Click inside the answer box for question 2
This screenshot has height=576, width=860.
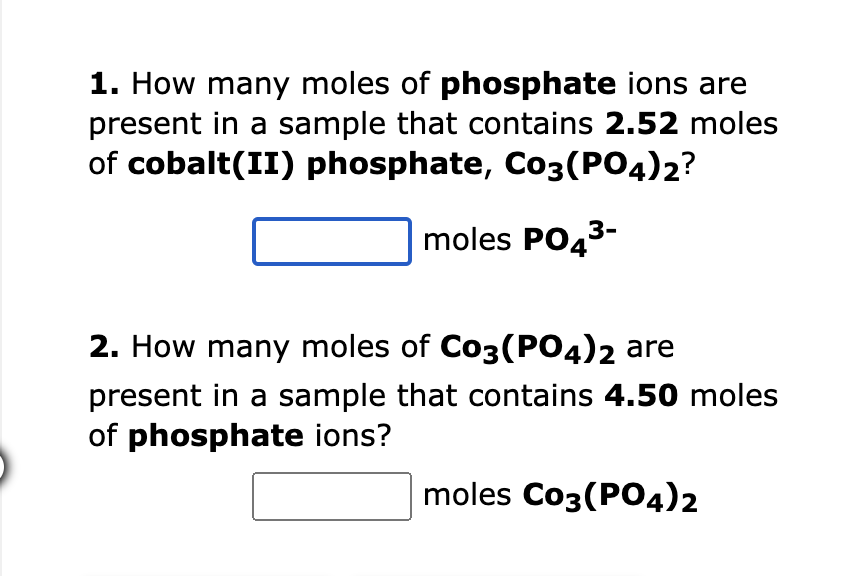click(332, 495)
